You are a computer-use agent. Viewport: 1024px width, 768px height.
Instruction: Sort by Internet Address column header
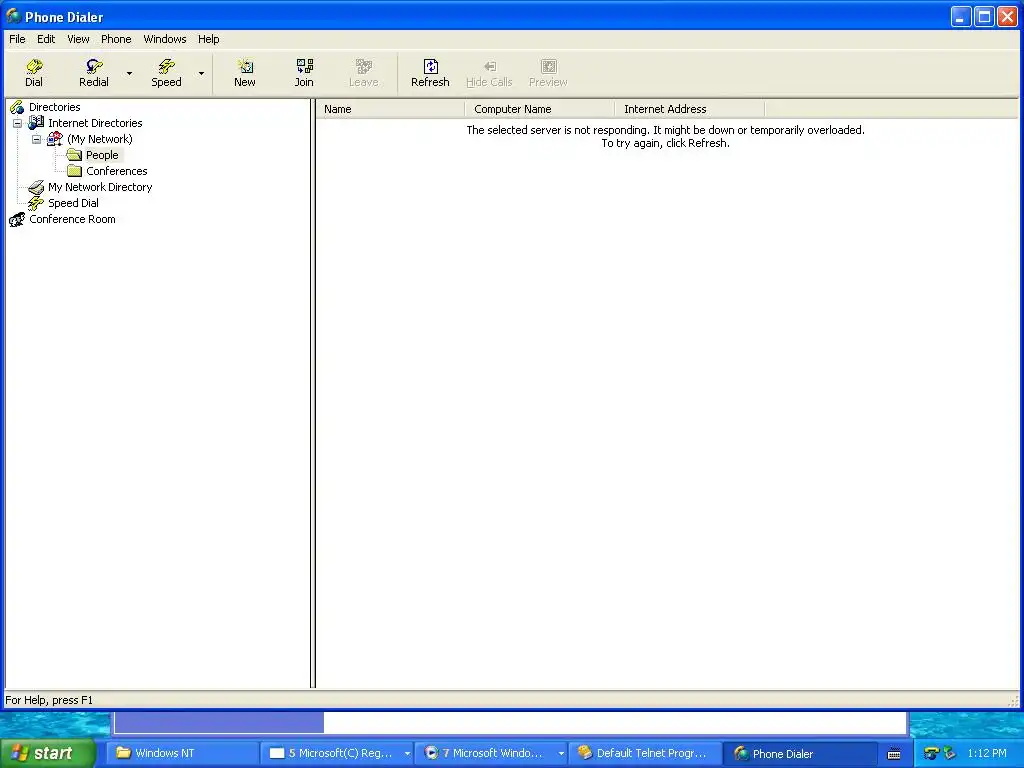pos(690,109)
